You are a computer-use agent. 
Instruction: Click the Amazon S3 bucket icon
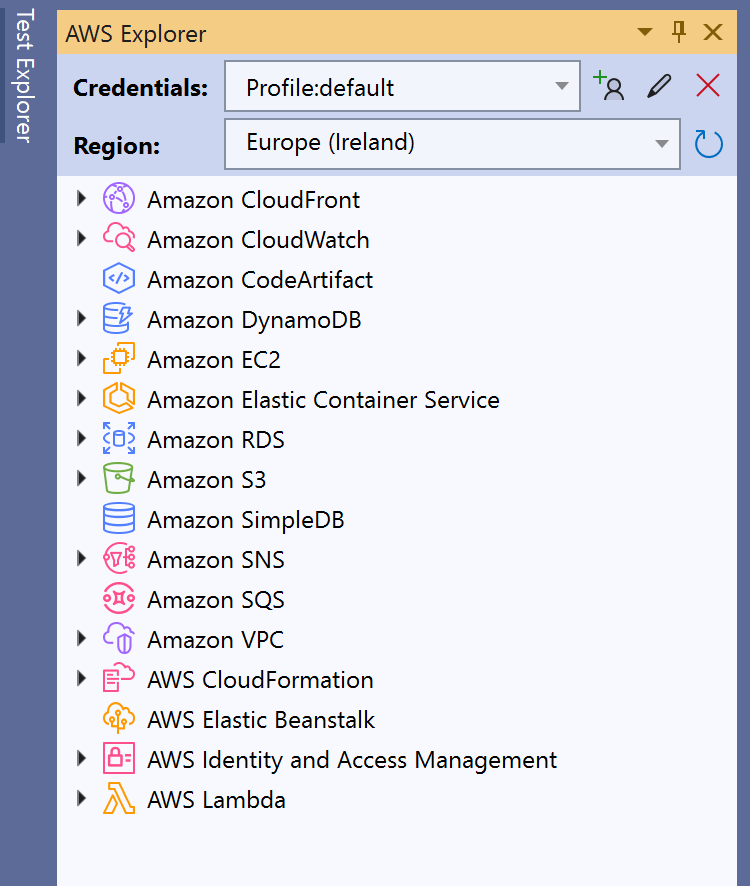(x=118, y=480)
